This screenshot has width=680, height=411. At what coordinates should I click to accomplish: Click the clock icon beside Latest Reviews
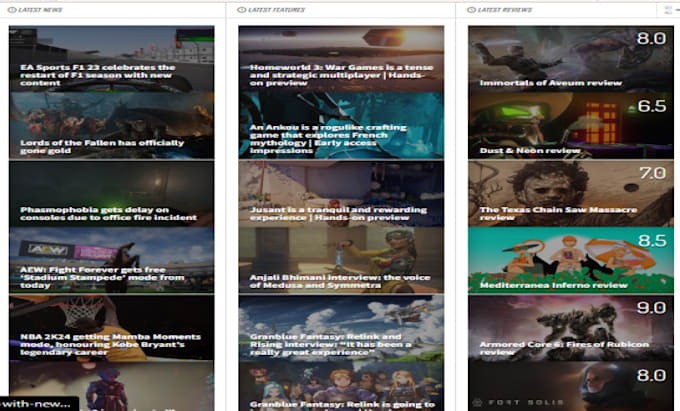pyautogui.click(x=471, y=10)
